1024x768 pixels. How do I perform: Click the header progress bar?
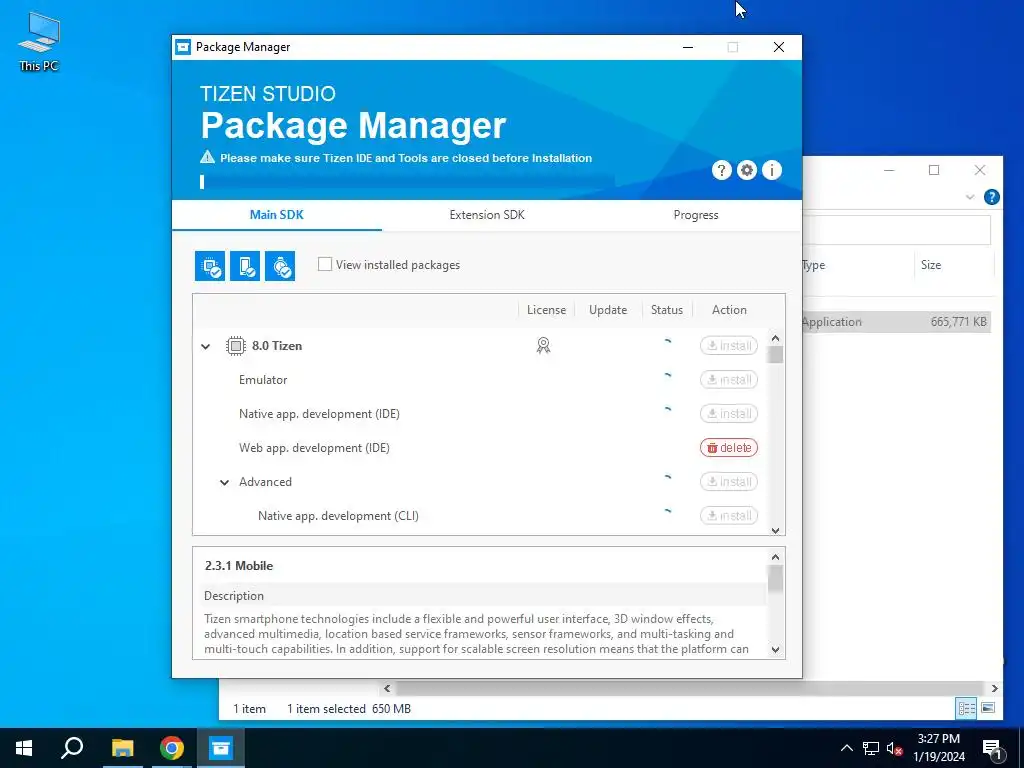(x=408, y=182)
